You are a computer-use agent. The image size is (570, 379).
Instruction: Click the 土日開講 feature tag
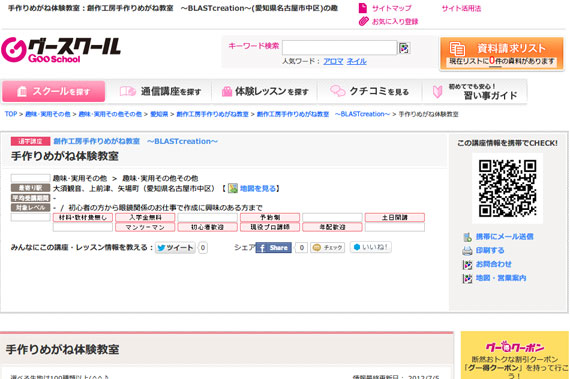tap(395, 218)
